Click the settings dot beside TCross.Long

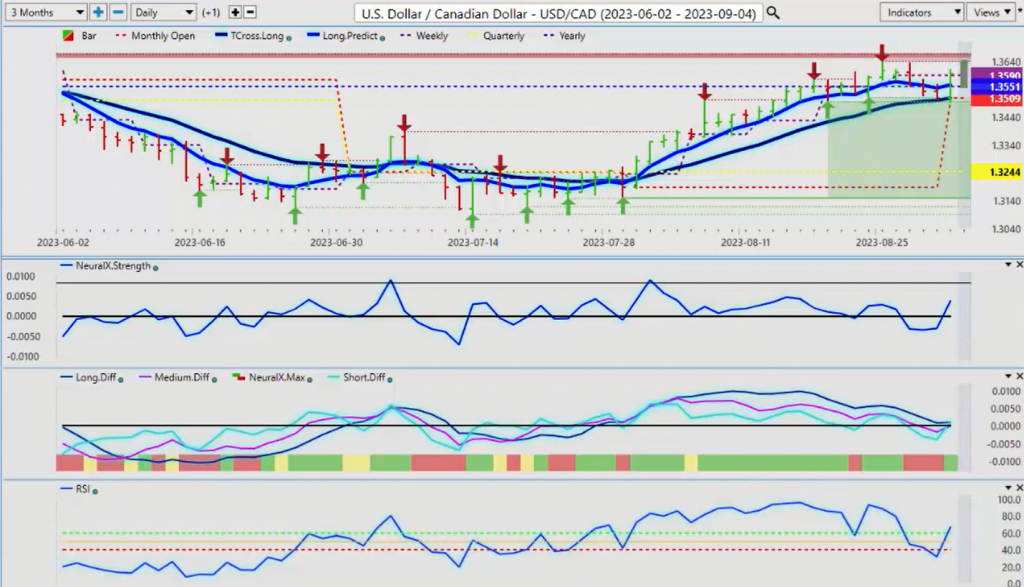[289, 38]
